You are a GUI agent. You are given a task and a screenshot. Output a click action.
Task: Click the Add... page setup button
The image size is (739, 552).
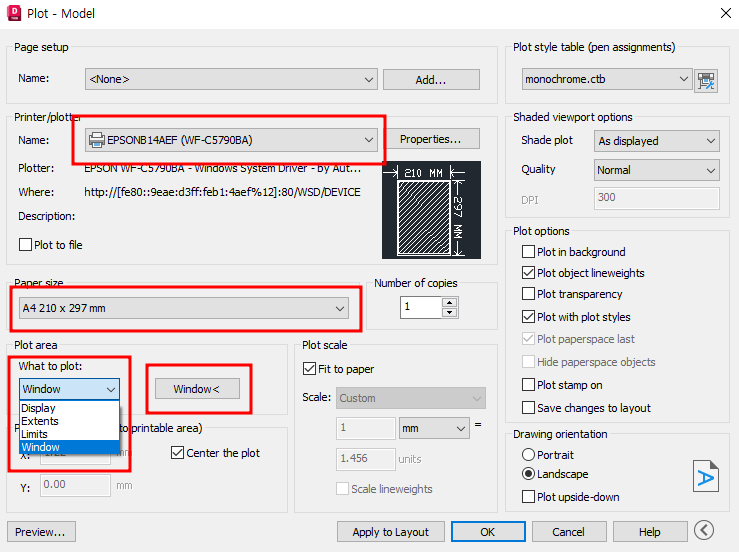tap(431, 80)
